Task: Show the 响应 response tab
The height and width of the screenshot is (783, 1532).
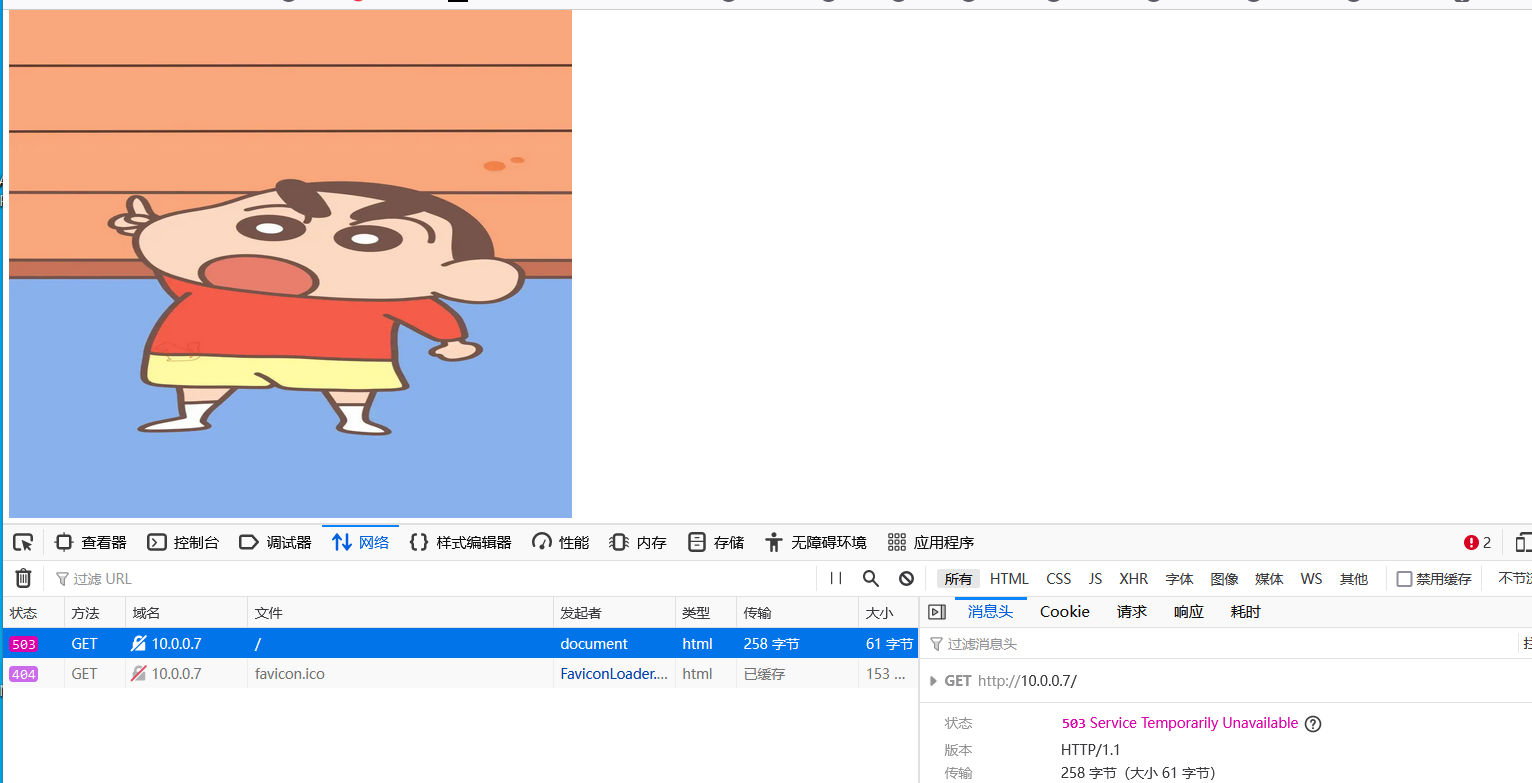Action: pyautogui.click(x=1188, y=612)
